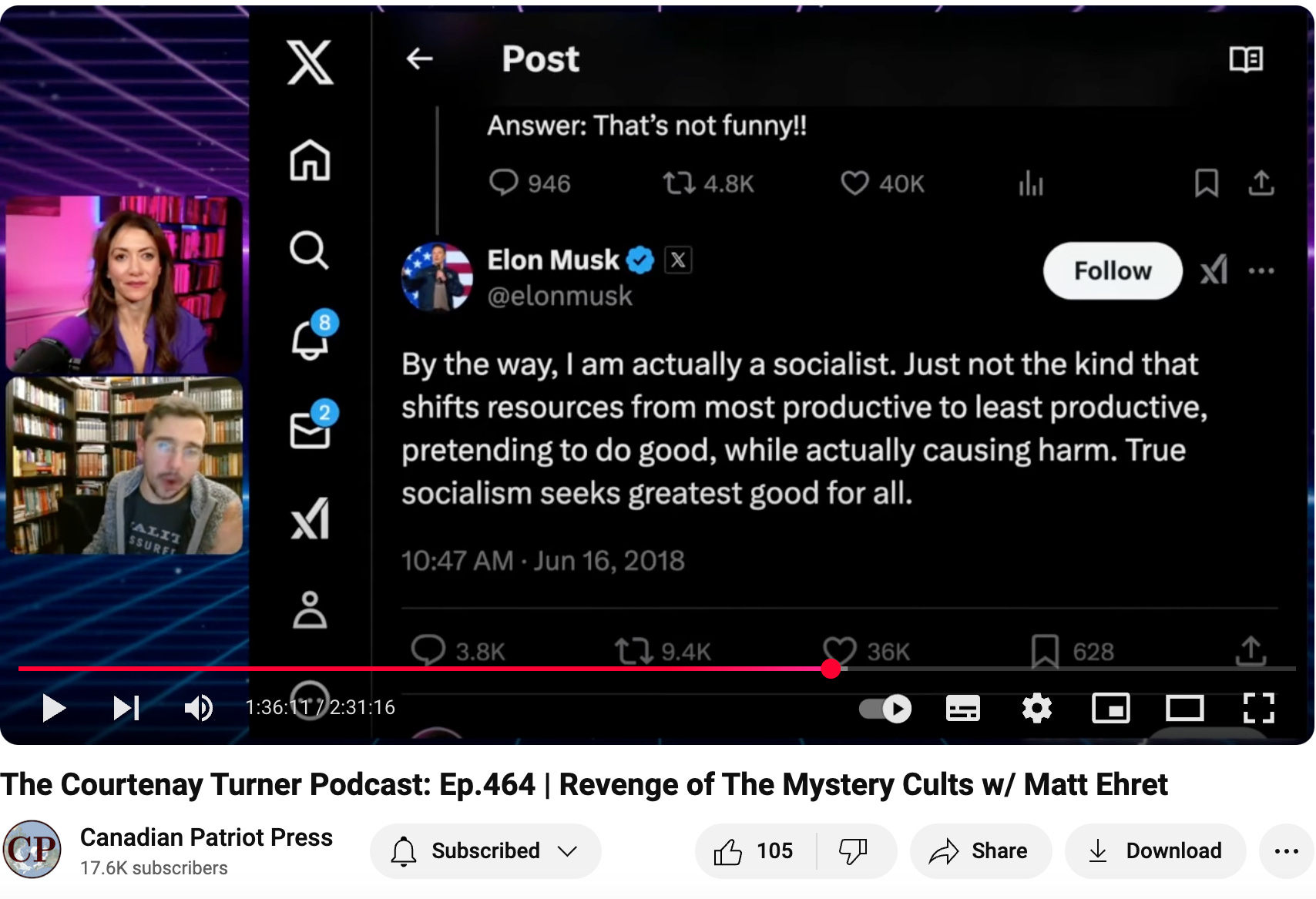Click the 10:47 AM Jun 16, 2018 timestamp
This screenshot has height=899, width=1316.
coord(542,560)
